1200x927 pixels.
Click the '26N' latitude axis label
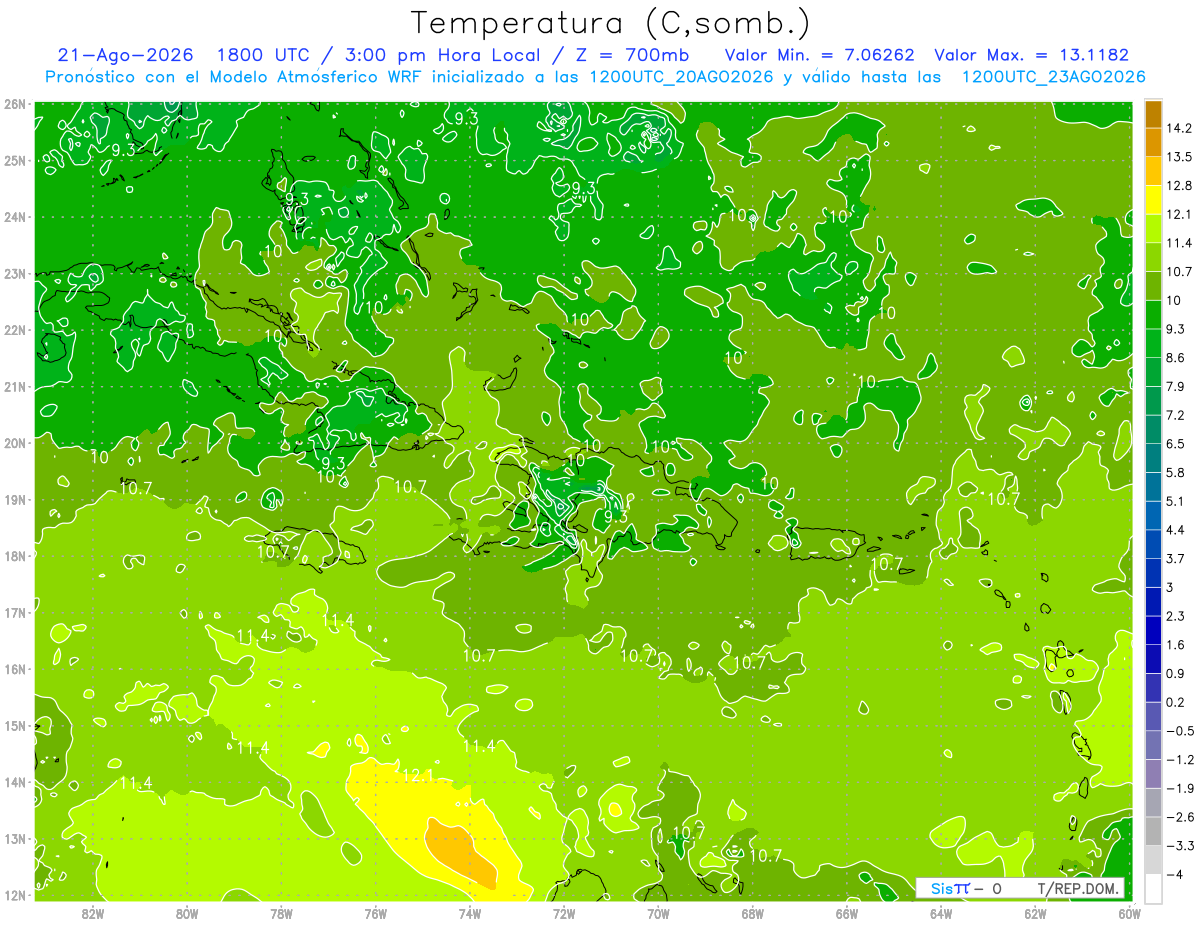[14, 104]
